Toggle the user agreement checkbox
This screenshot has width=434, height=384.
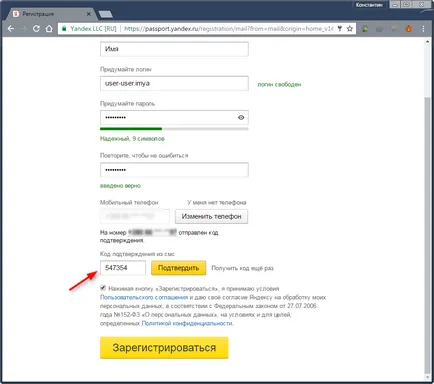[103, 288]
